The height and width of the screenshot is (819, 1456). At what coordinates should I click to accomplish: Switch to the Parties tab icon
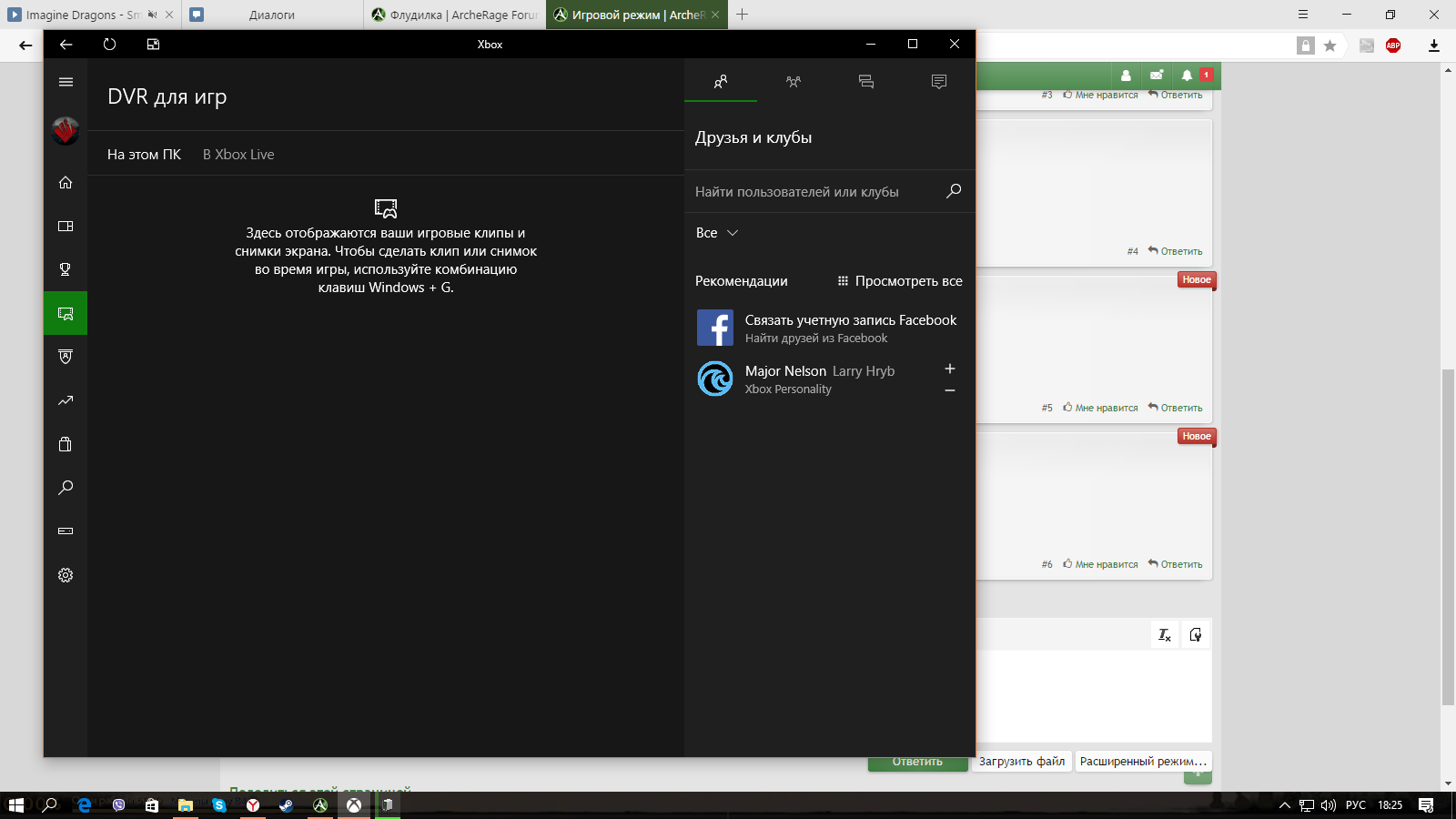tap(794, 82)
